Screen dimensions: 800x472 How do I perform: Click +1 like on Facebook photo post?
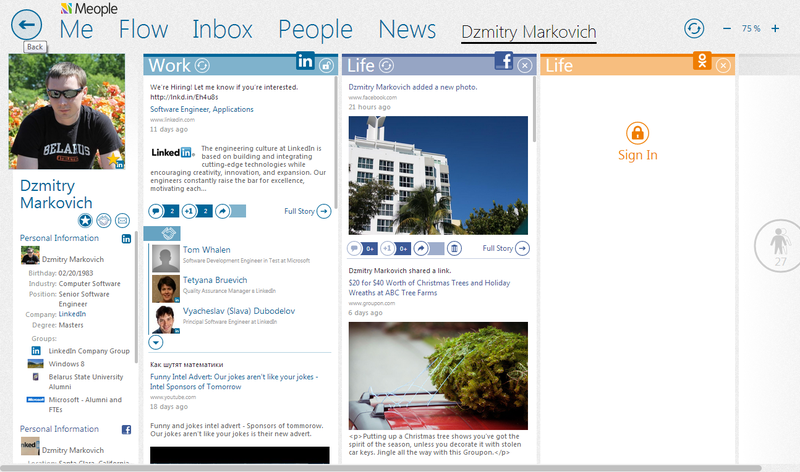pyautogui.click(x=387, y=249)
